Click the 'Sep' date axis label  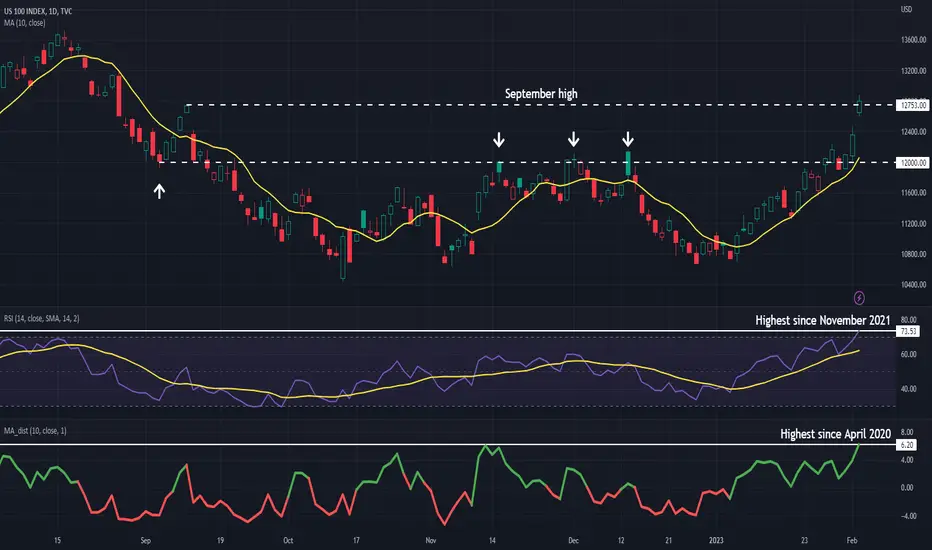coord(146,540)
